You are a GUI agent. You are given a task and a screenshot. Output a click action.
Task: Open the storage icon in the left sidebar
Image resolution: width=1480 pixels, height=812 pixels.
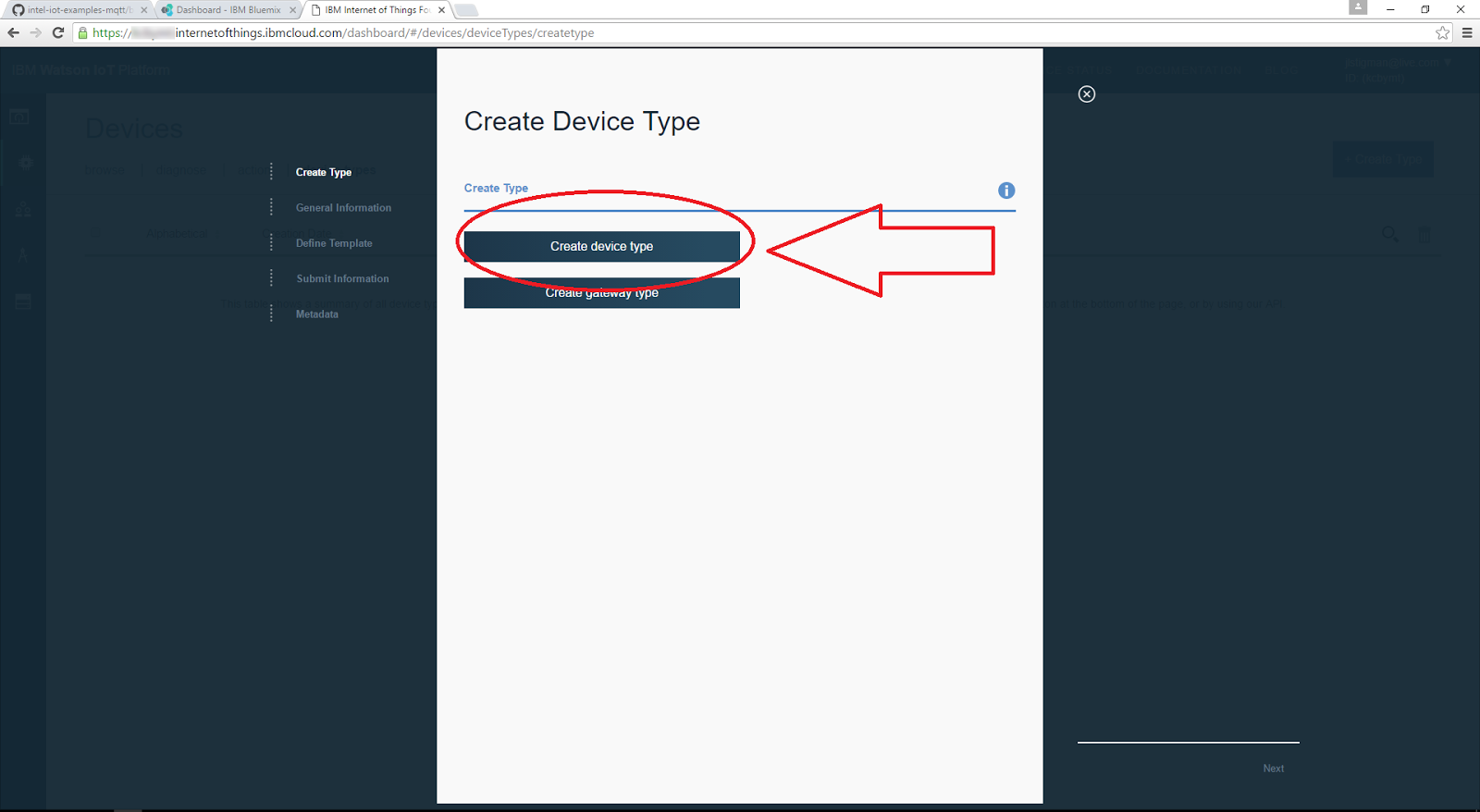click(x=23, y=301)
